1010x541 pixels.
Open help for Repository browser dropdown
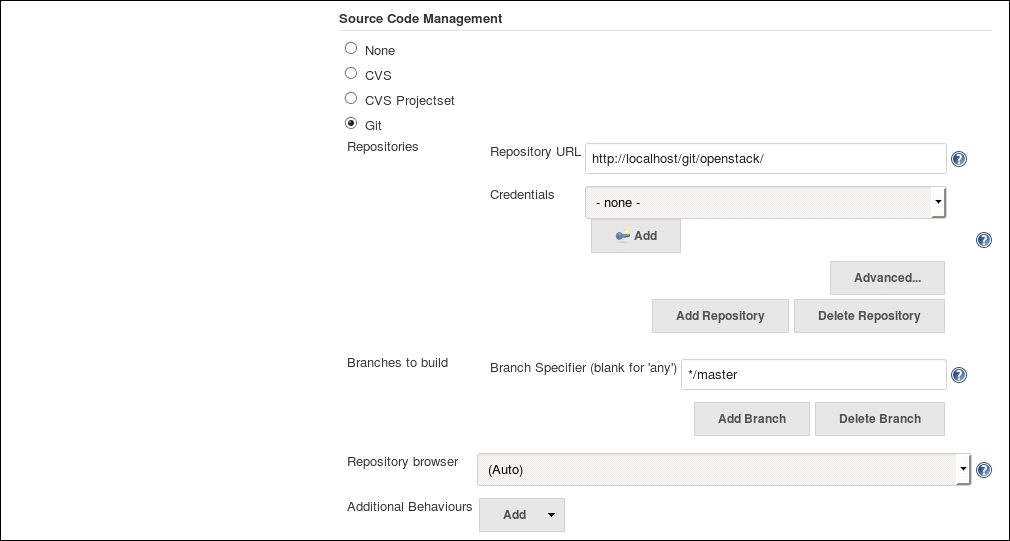(983, 470)
